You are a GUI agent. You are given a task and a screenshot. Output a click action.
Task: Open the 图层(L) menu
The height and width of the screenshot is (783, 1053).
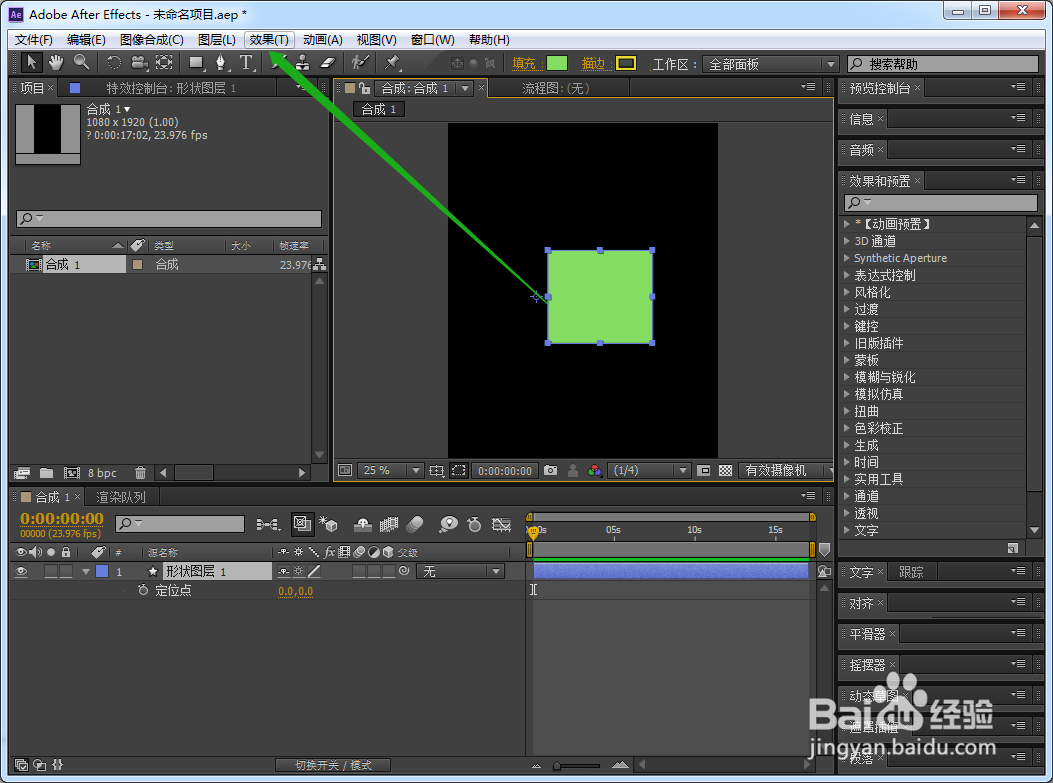point(217,40)
